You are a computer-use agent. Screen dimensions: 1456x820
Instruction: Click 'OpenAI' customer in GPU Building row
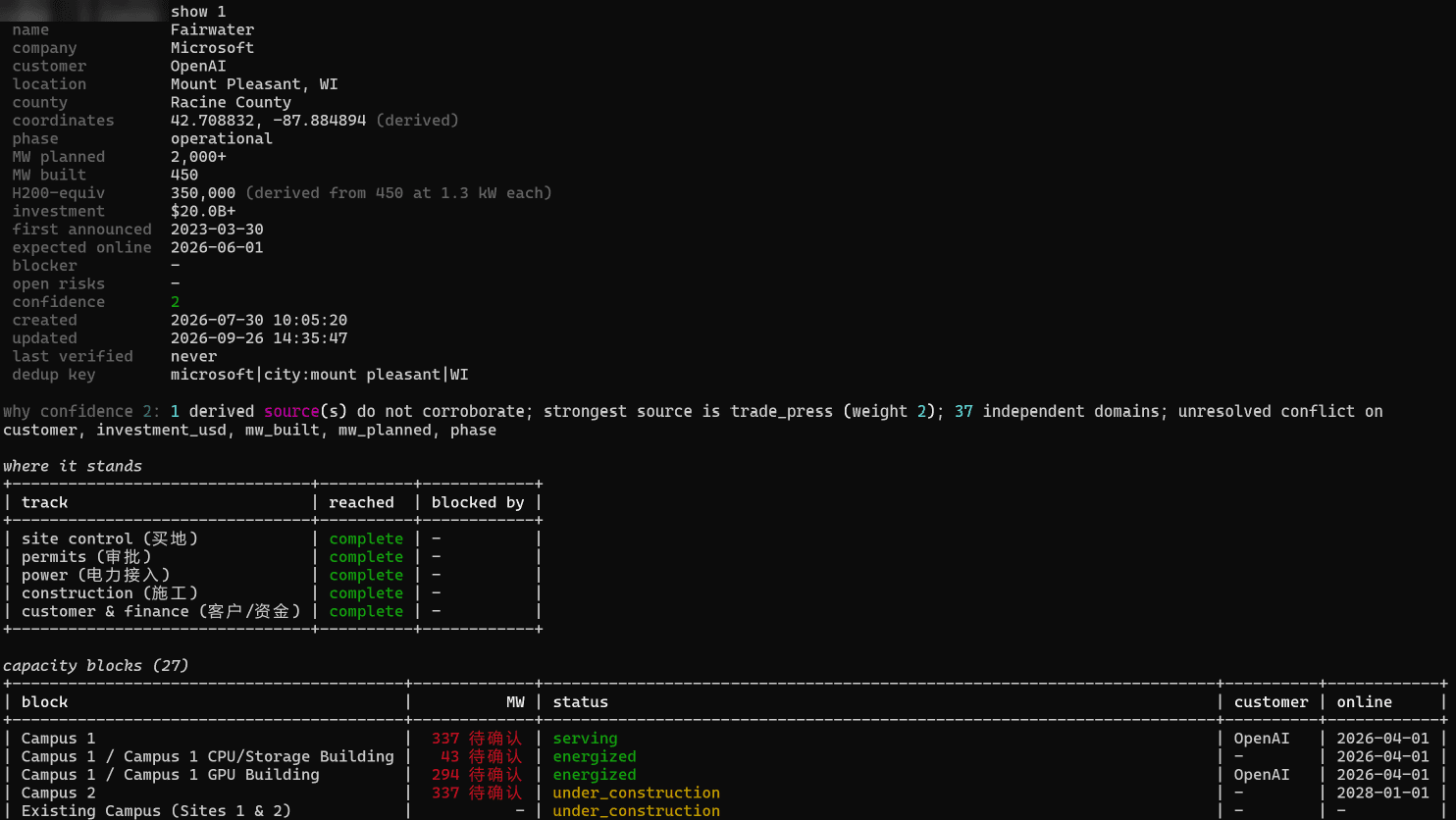[x=1262, y=775]
